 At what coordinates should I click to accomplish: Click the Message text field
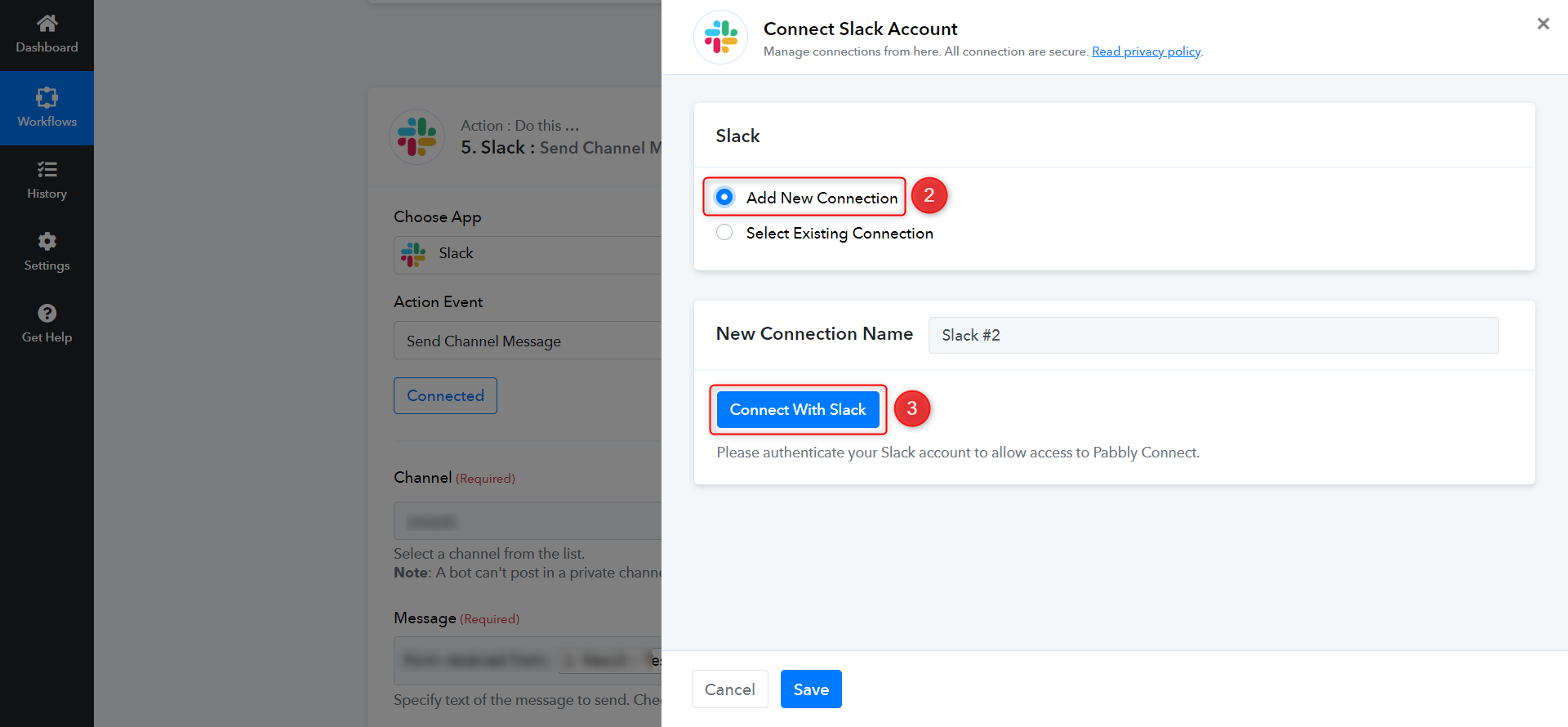pyautogui.click(x=528, y=660)
